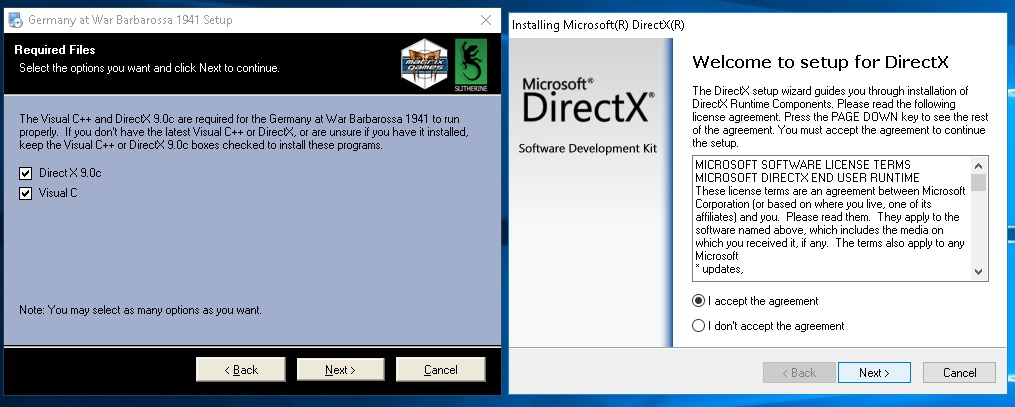The width and height of the screenshot is (1015, 407).
Task: Uncheck the DirectX 9.0c checkbox
Action: click(25, 173)
